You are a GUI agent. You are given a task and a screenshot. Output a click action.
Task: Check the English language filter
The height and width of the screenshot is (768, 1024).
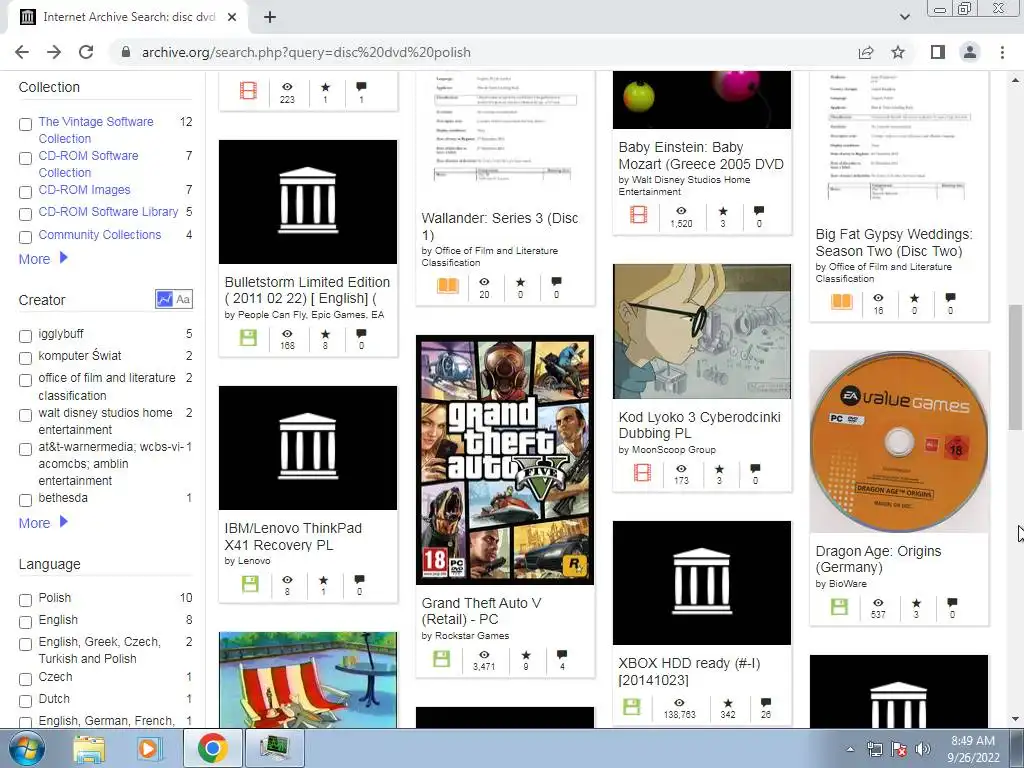click(25, 622)
